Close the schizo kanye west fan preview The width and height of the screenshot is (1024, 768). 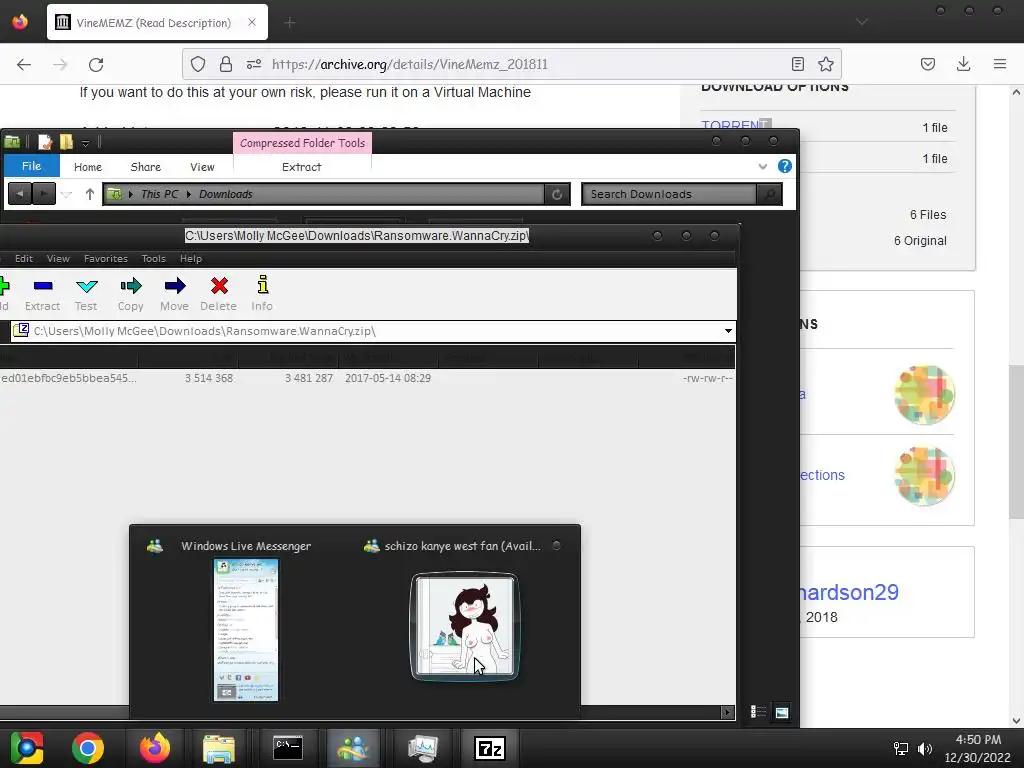[x=556, y=545]
